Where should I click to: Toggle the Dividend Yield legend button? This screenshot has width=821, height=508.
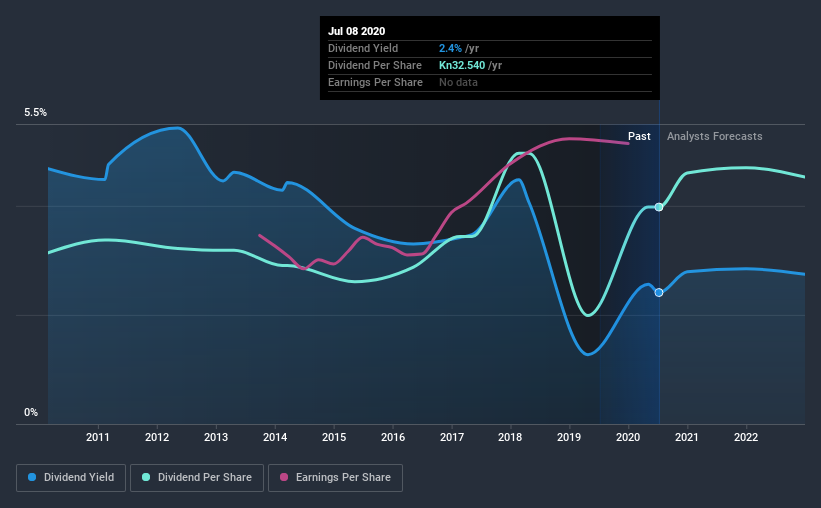(x=71, y=478)
